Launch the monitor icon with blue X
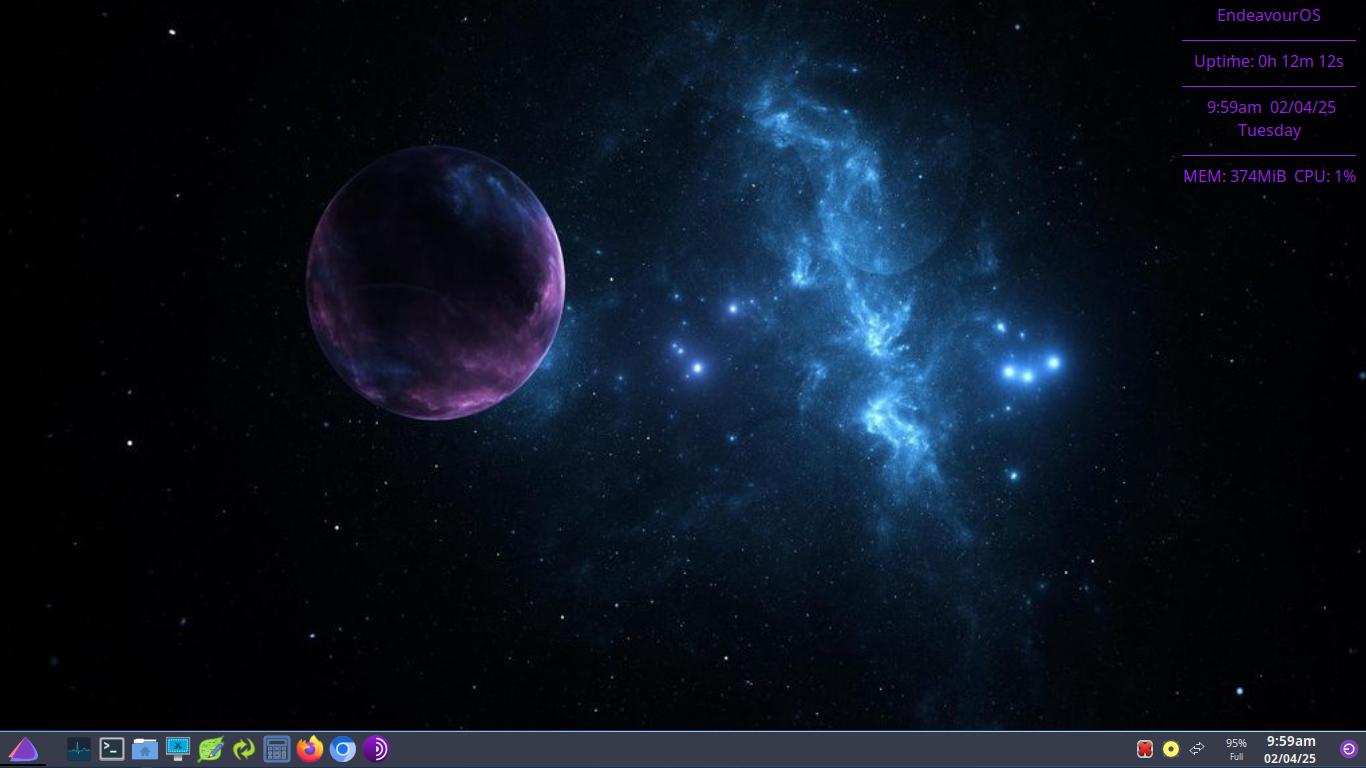This screenshot has width=1366, height=768. pyautogui.click(x=178, y=749)
